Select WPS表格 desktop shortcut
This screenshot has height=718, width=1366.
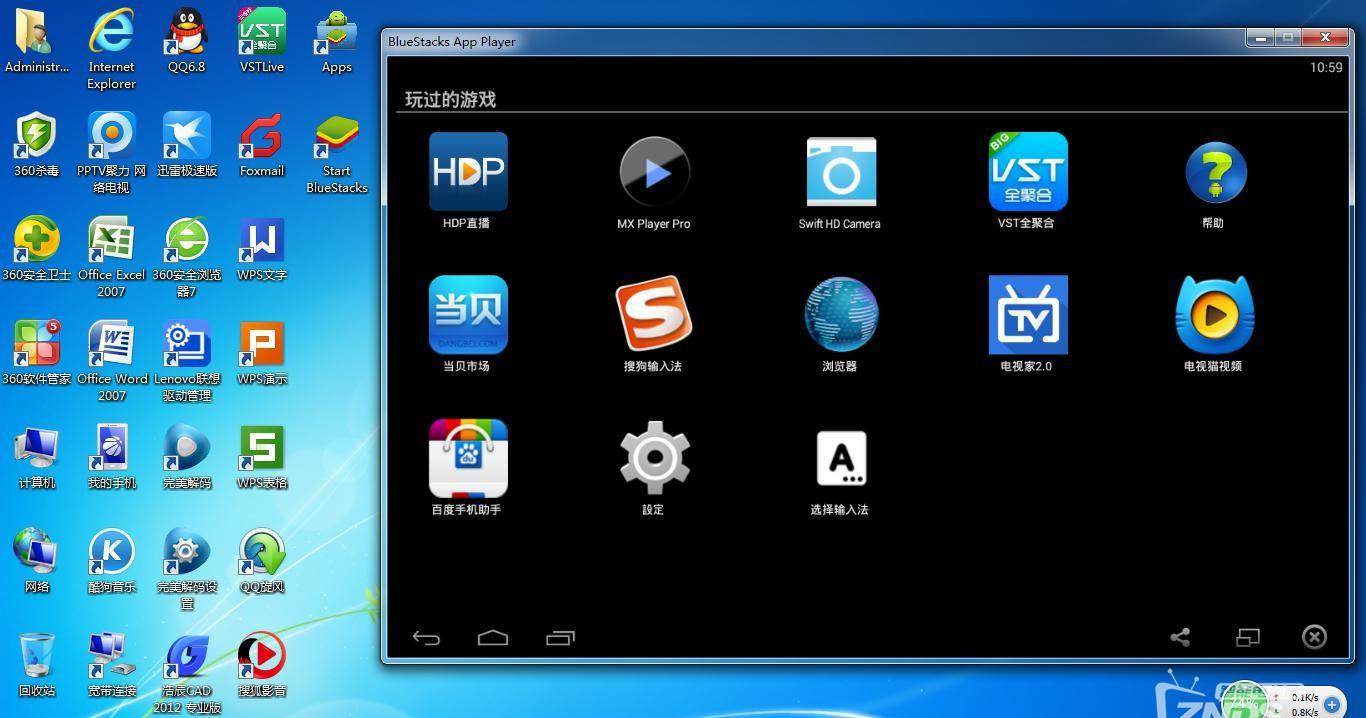click(262, 456)
